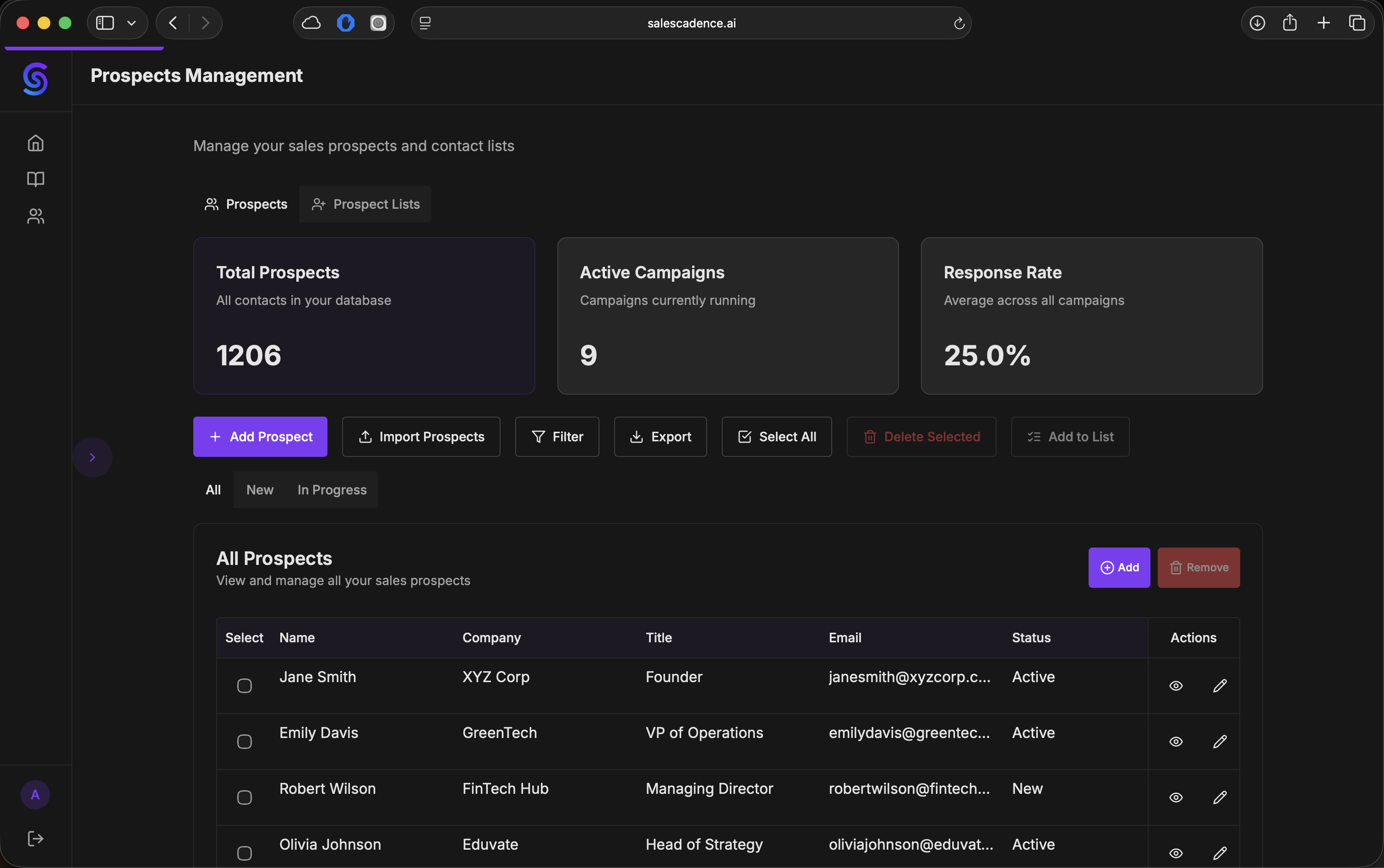Expand the purple sidebar chevron
1384x868 pixels.
(93, 457)
